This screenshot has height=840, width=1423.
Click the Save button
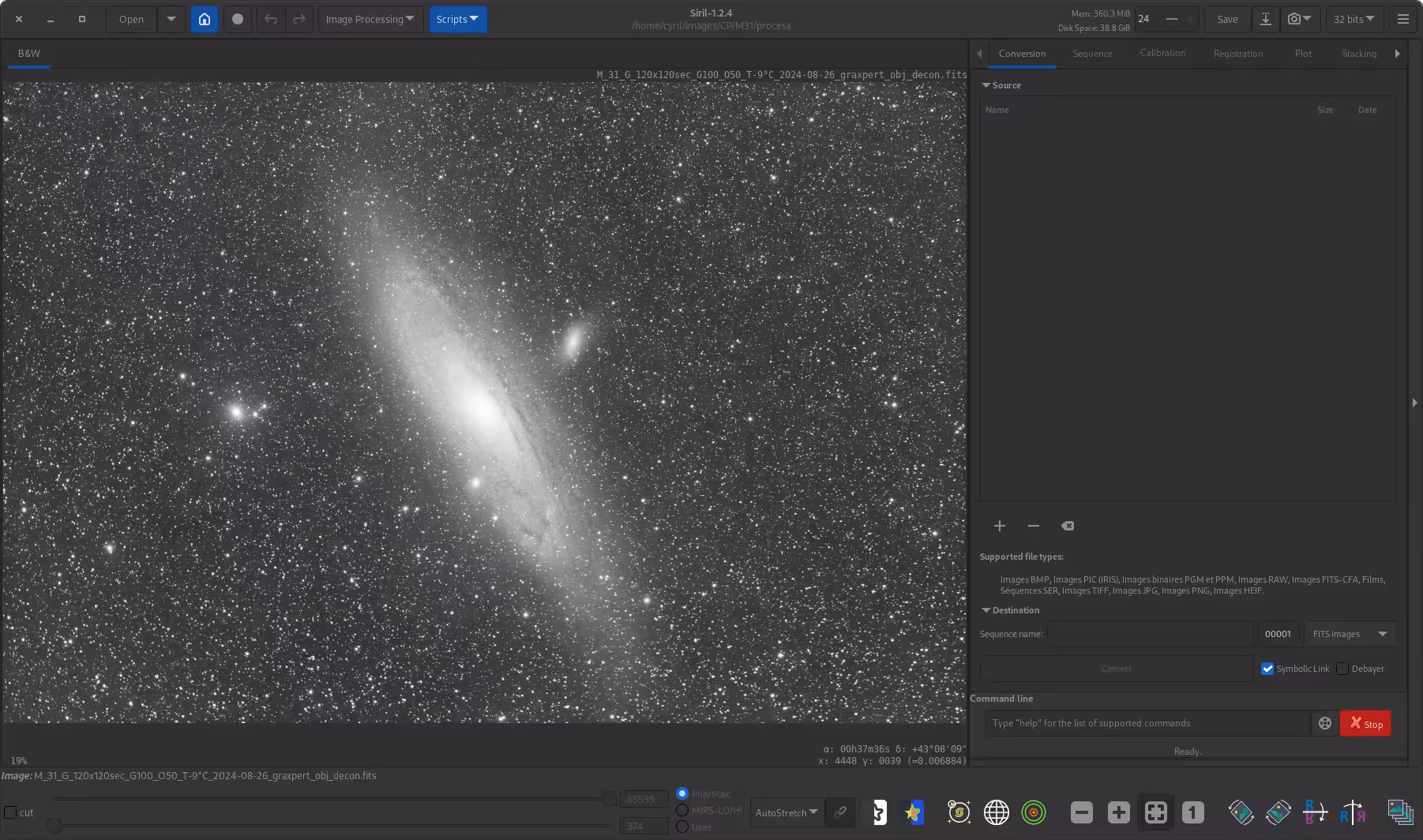pos(1227,19)
